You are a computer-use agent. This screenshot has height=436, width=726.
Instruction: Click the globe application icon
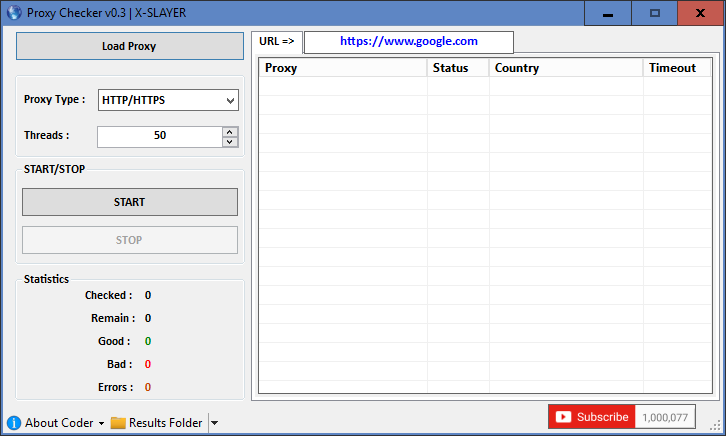(14, 12)
